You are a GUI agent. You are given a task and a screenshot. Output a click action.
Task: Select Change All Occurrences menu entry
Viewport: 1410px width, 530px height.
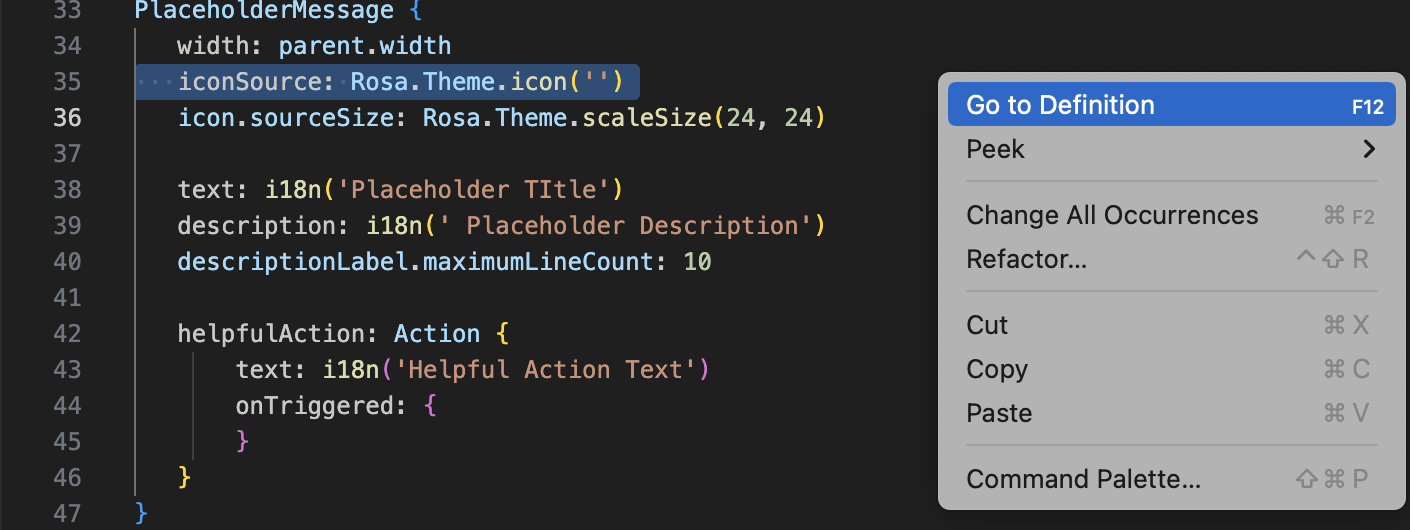(1112, 215)
